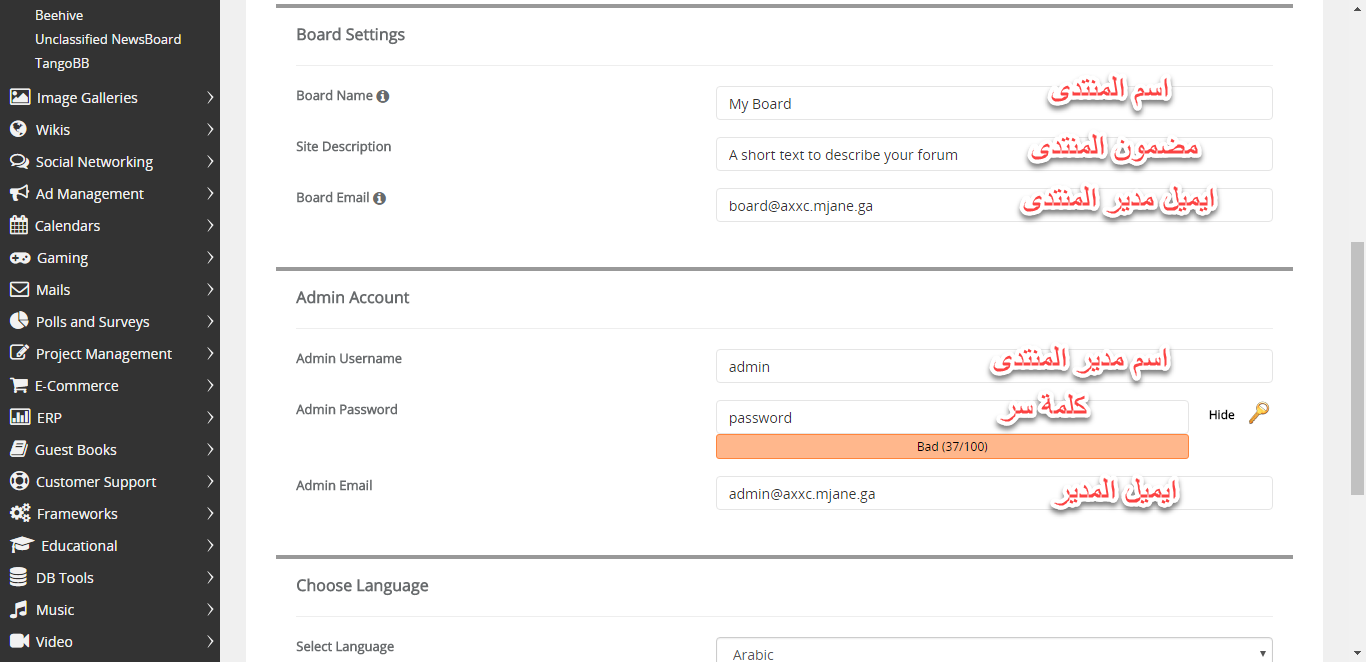The height and width of the screenshot is (662, 1366).
Task: Expand the Gaming chevron
Action: 210,257
